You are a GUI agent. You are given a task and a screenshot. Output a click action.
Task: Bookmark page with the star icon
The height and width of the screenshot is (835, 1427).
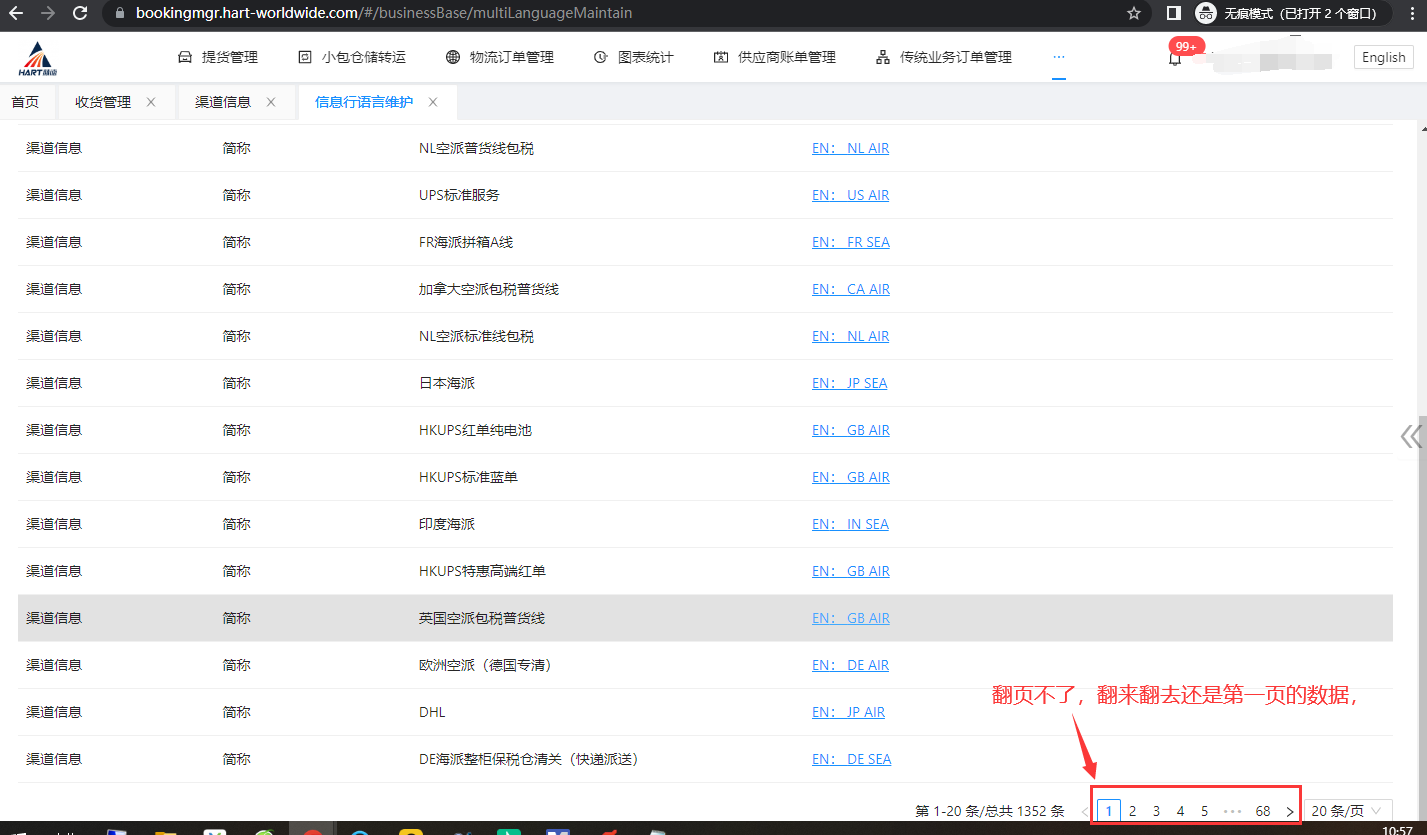pyautogui.click(x=1133, y=14)
